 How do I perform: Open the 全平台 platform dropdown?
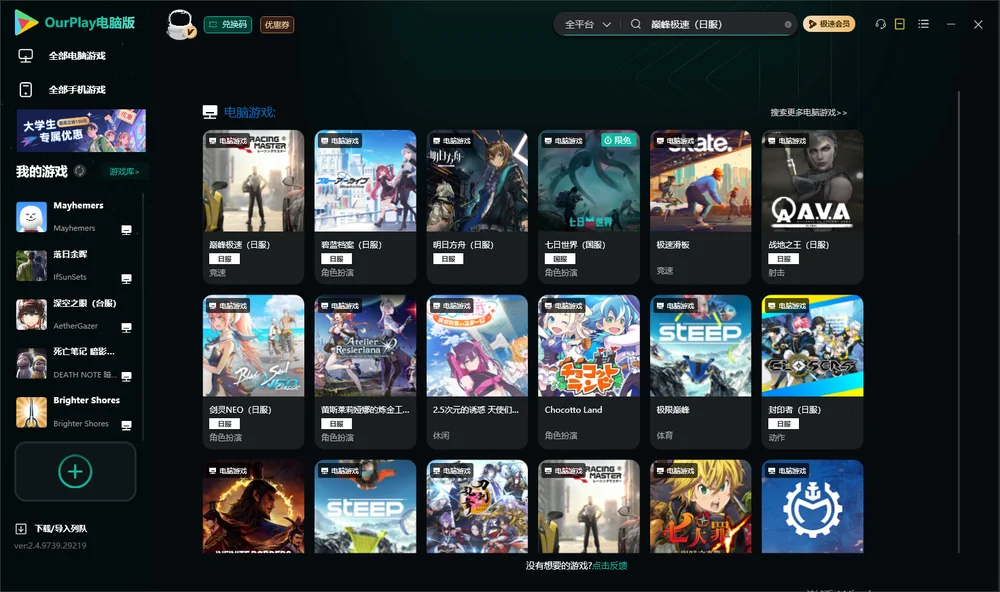587,24
